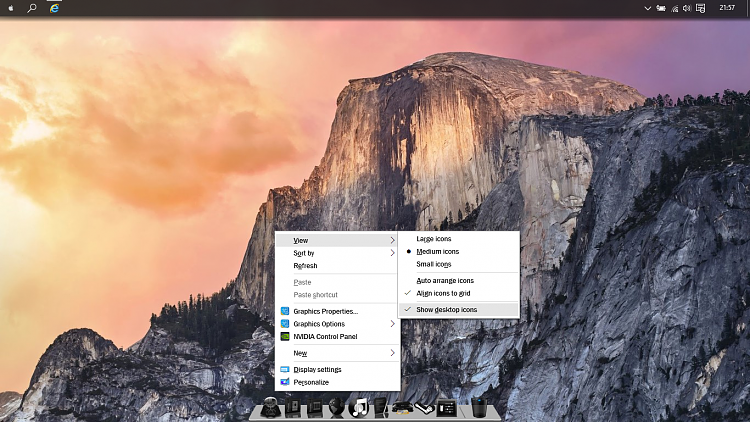750x422 pixels.
Task: Click the Darth Vader helmet dock icon
Action: coord(271,408)
